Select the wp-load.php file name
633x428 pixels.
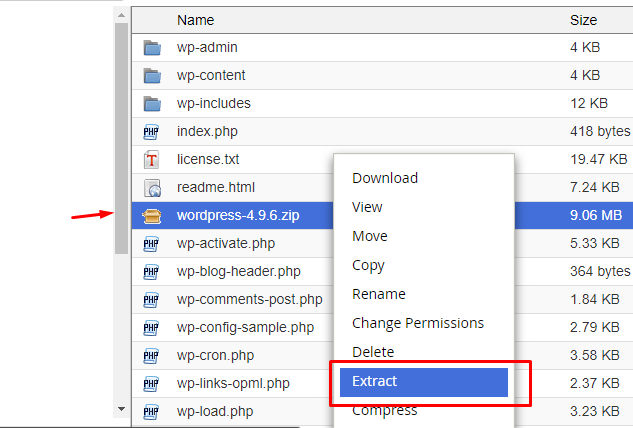(215, 412)
